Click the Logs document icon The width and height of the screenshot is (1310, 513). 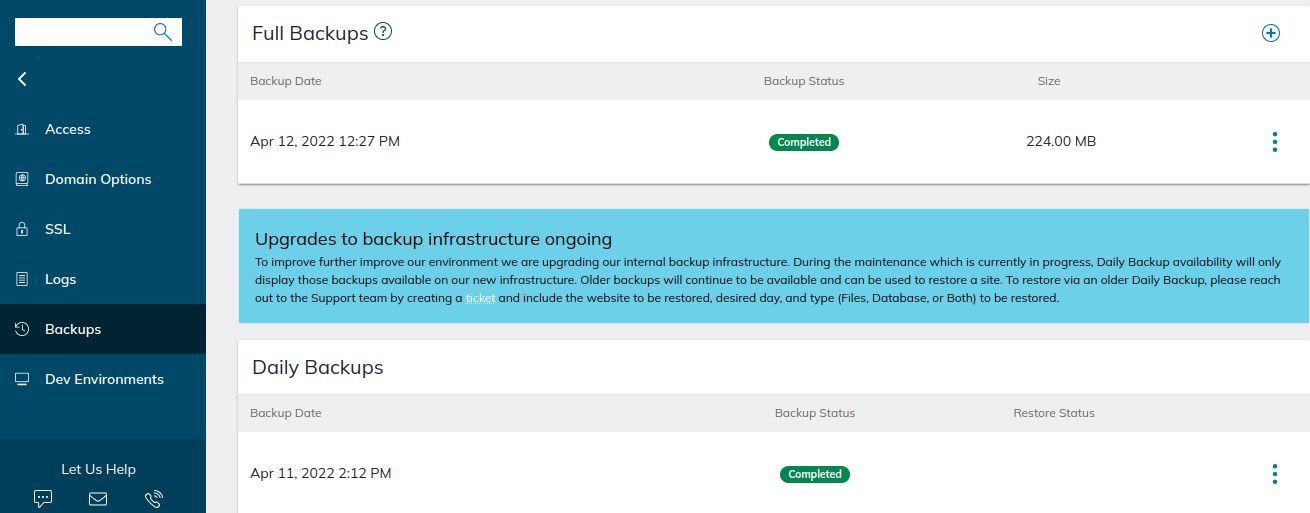pos(22,279)
